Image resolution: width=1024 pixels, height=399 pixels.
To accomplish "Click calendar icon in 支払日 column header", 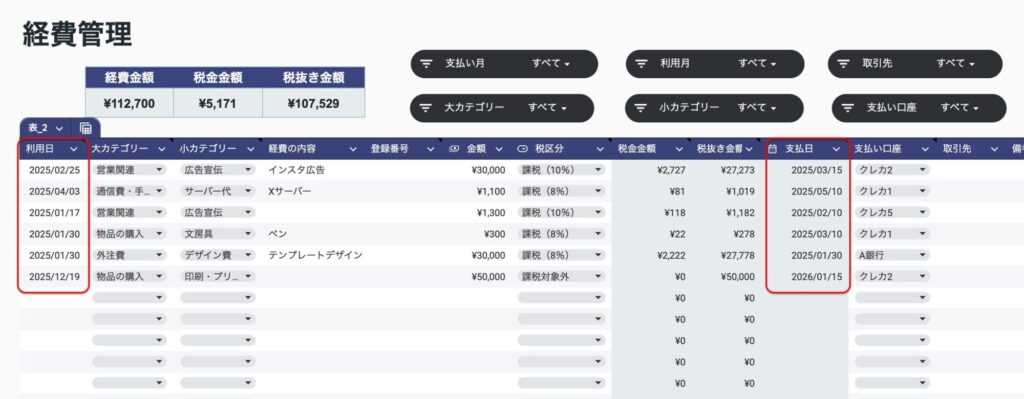I will coord(773,149).
